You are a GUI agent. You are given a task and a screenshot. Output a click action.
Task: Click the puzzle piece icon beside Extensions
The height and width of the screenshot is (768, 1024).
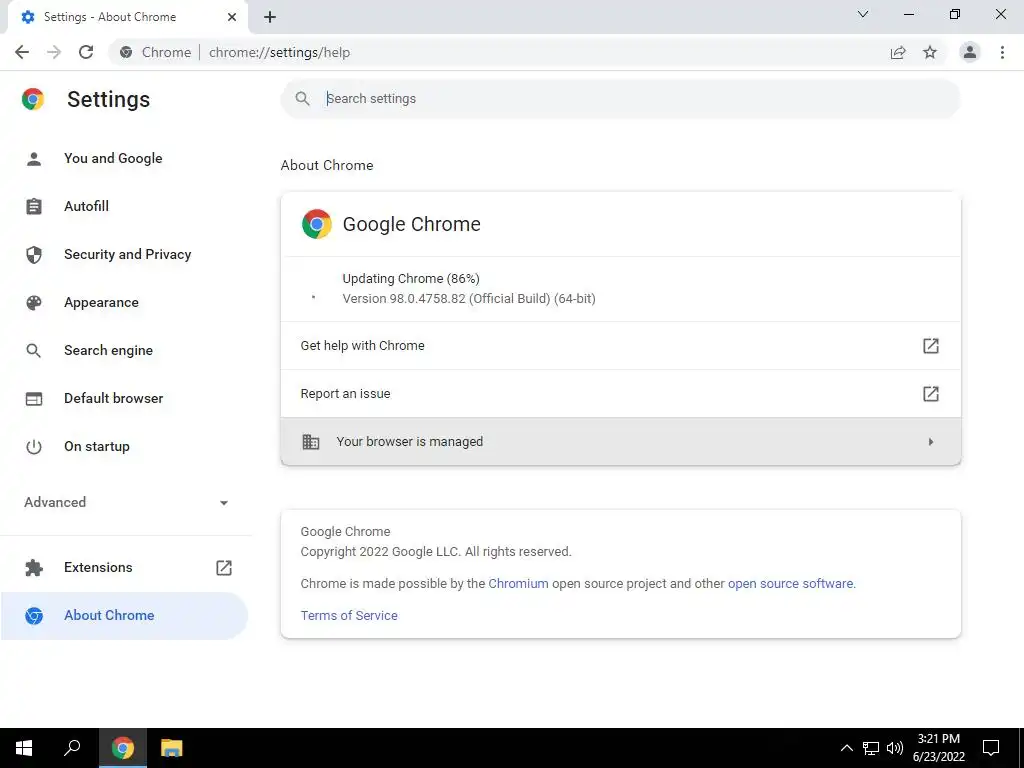tap(34, 568)
